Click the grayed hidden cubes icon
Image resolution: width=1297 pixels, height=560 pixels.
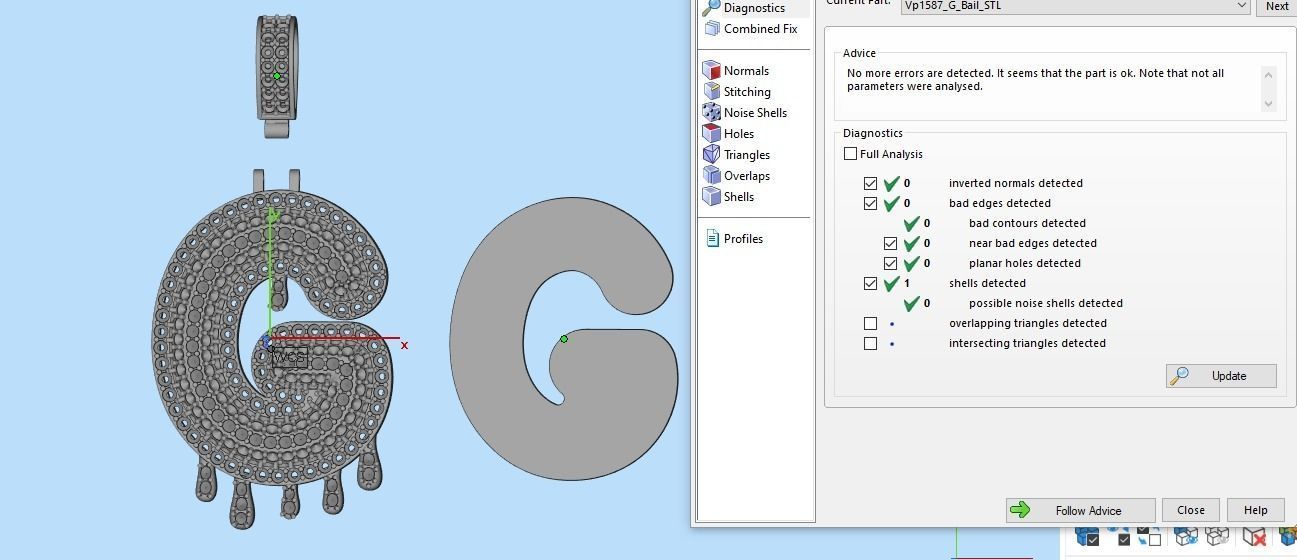[x=1217, y=536]
